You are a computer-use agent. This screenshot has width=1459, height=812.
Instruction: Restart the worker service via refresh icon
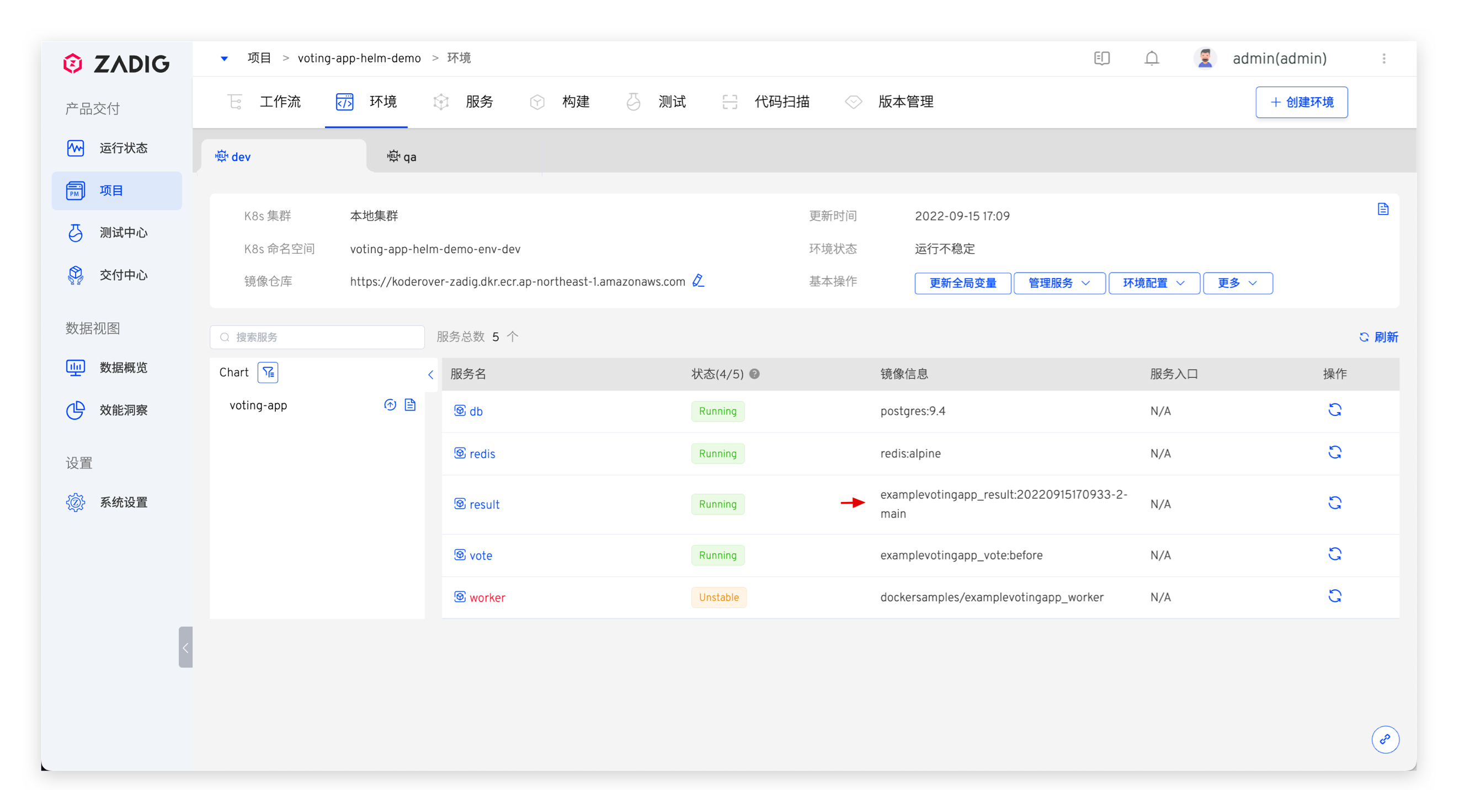point(1334,596)
